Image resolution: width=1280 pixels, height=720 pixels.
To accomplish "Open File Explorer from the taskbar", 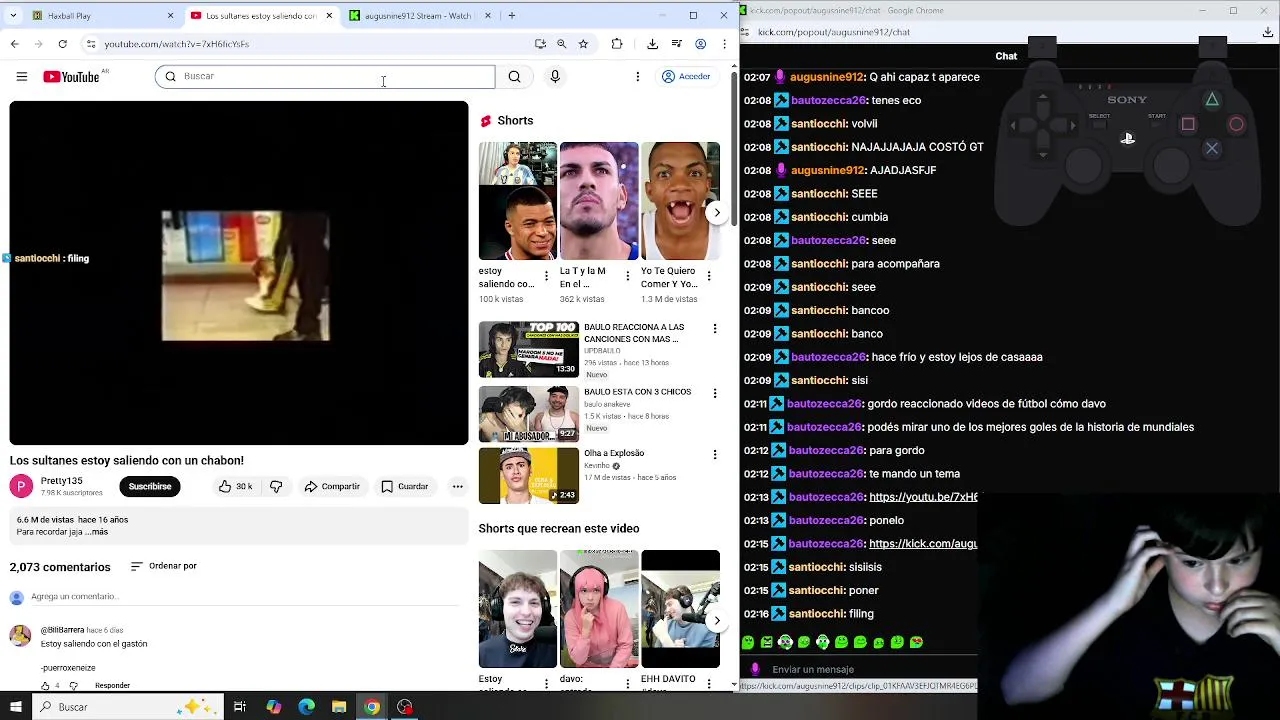I will [x=339, y=707].
